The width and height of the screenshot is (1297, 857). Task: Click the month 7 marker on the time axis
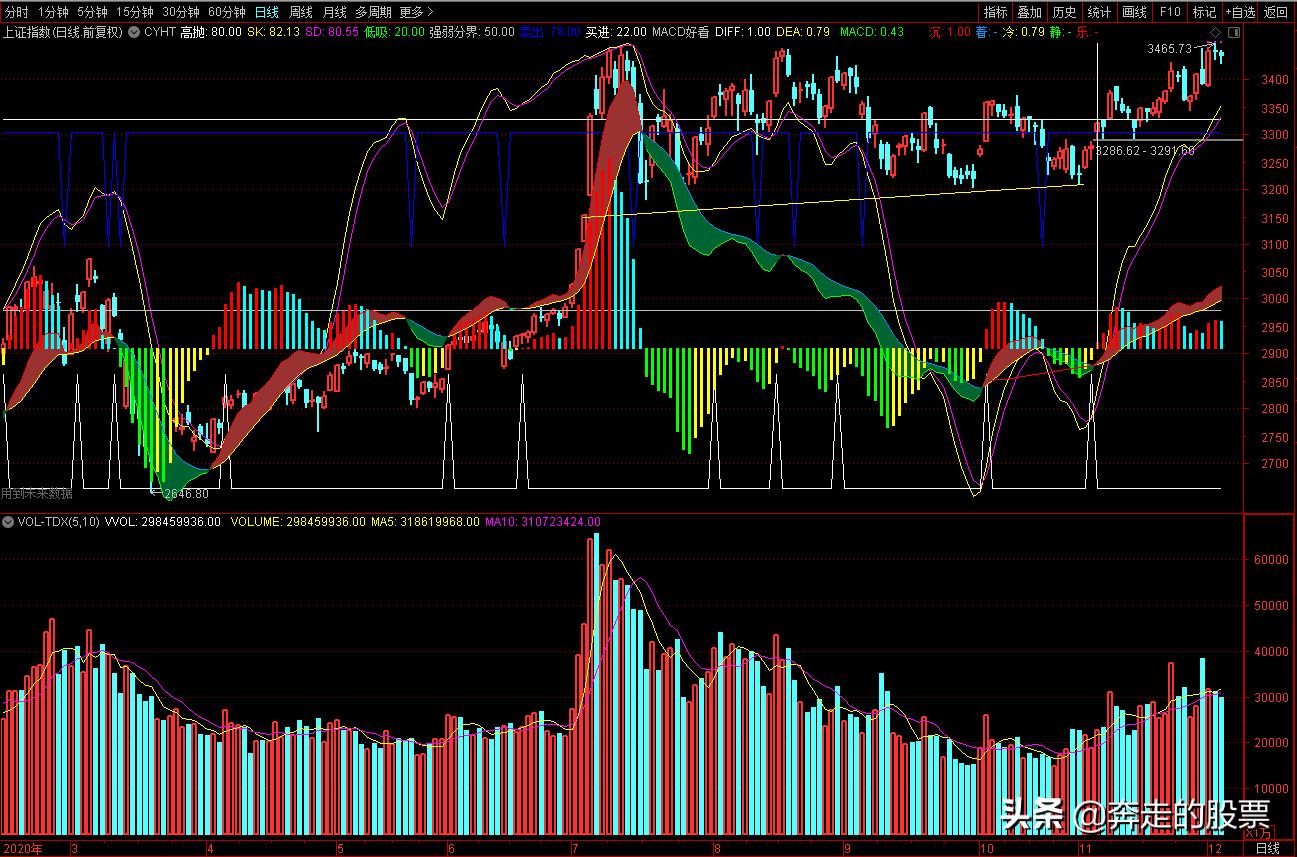coord(574,849)
